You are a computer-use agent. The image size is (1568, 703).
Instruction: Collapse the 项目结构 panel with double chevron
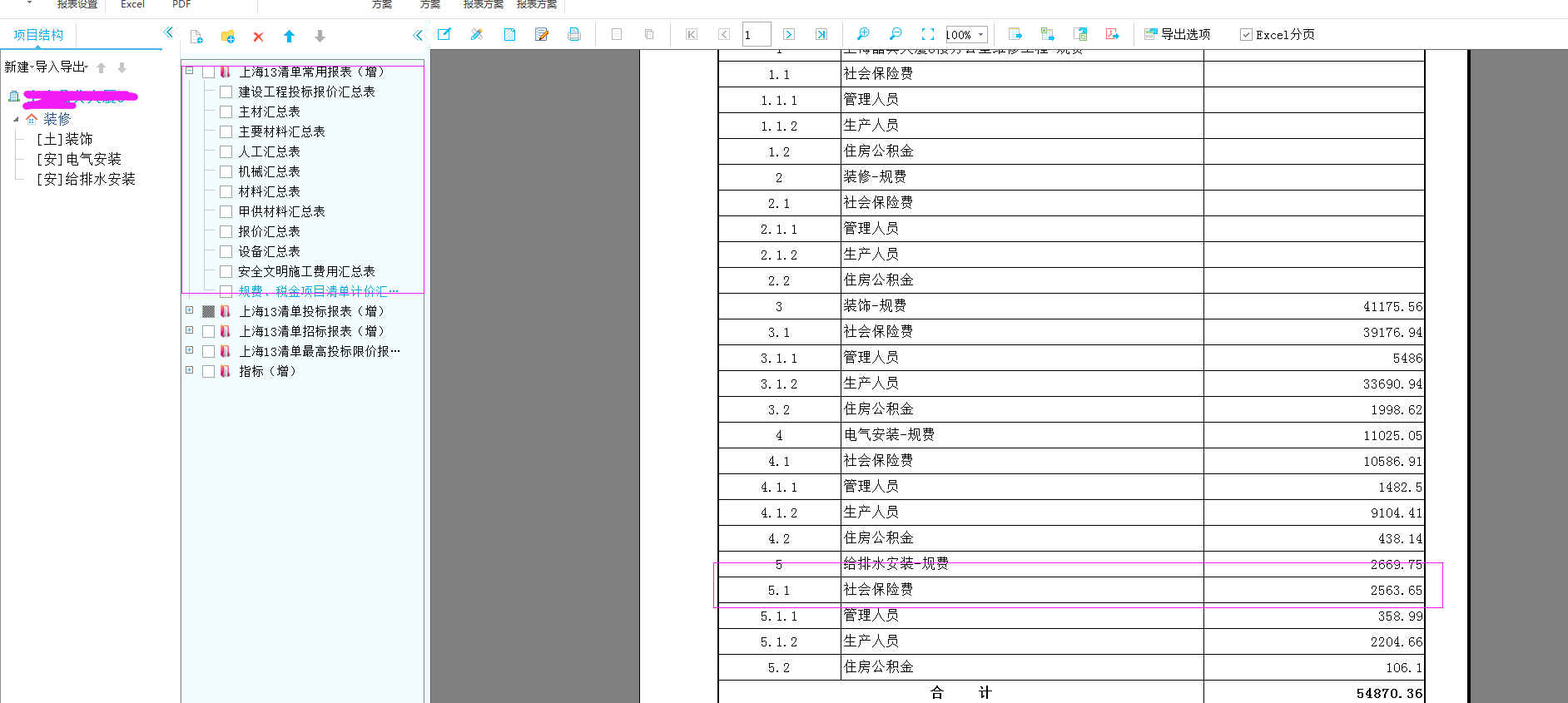tap(168, 32)
